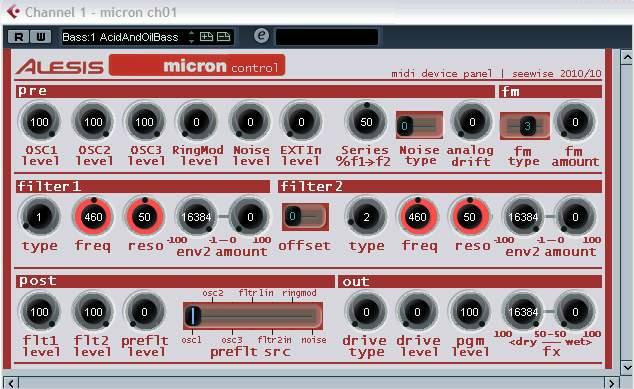Screen dimensions: 634x389
Task: Click the filter1 reso red knob
Action: tap(144, 217)
